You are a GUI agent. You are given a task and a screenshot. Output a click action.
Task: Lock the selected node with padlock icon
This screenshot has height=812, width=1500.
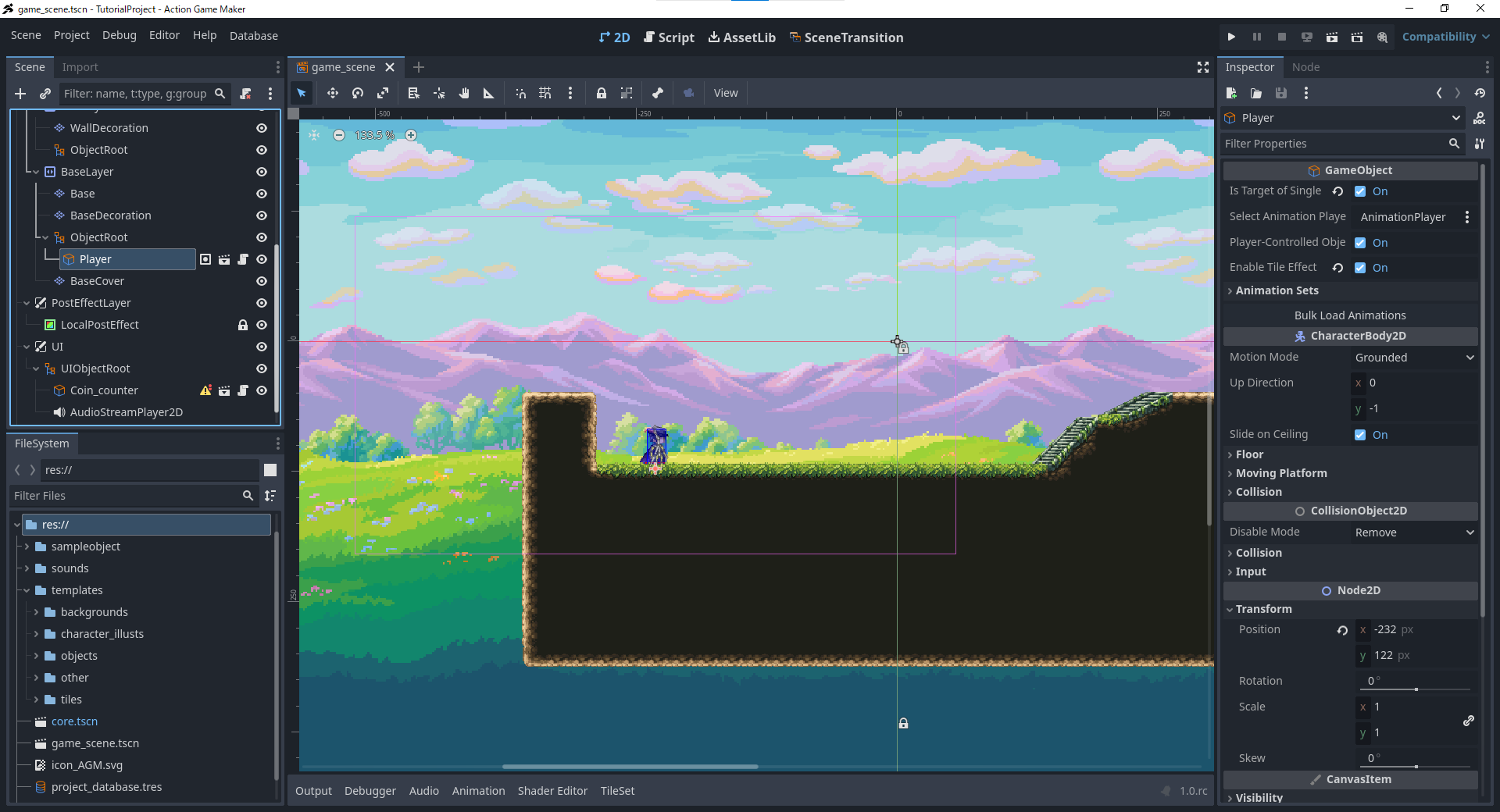(x=602, y=93)
